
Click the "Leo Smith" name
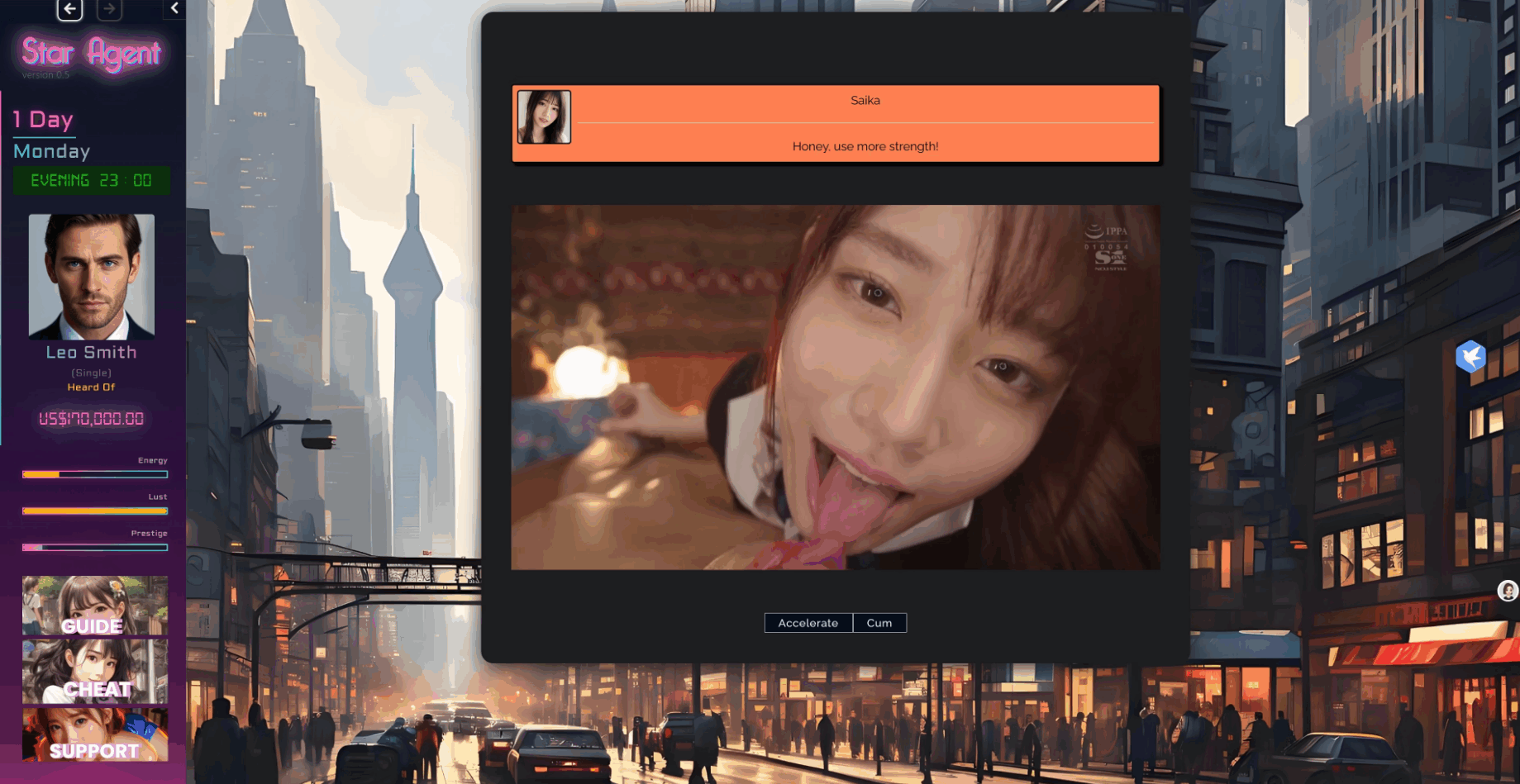coord(91,352)
